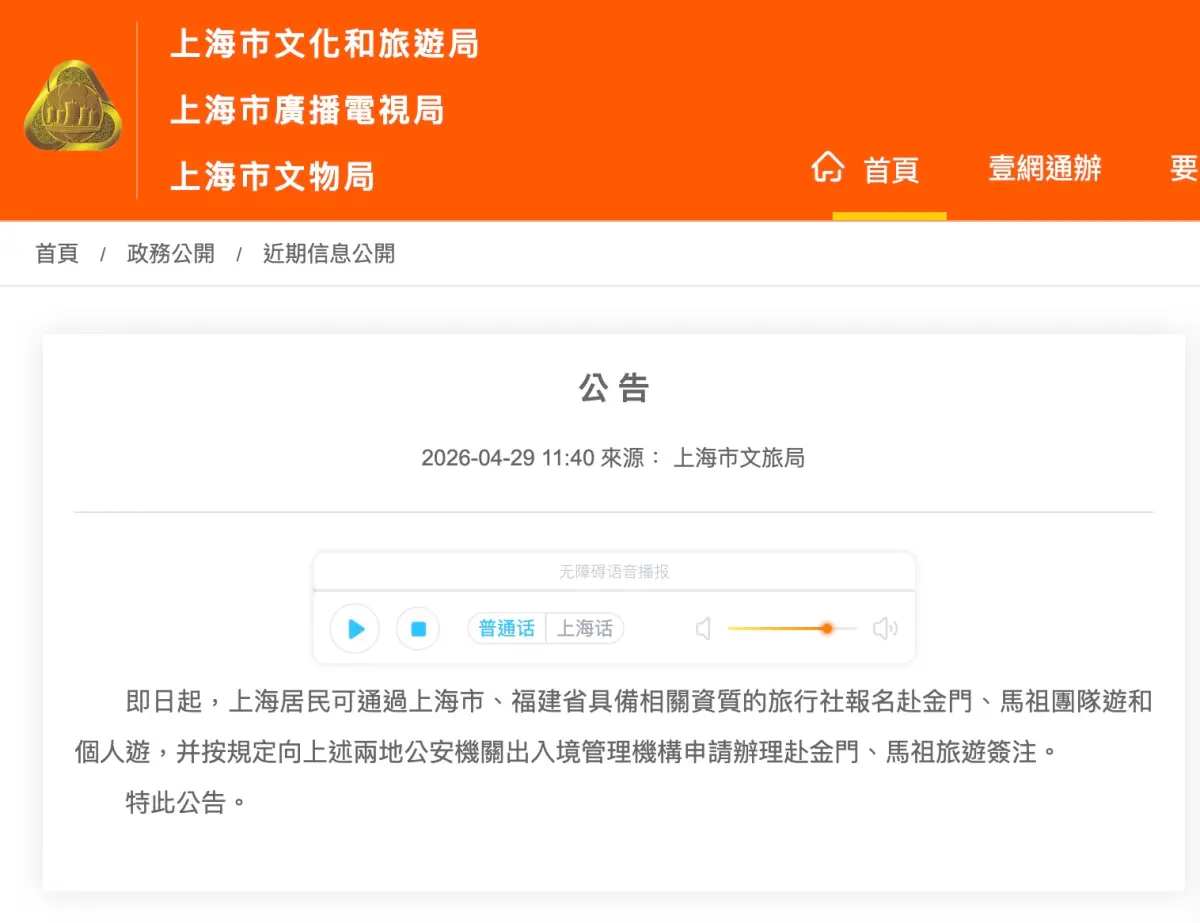
Task: Select 普通话 as broadcast language
Action: (507, 629)
